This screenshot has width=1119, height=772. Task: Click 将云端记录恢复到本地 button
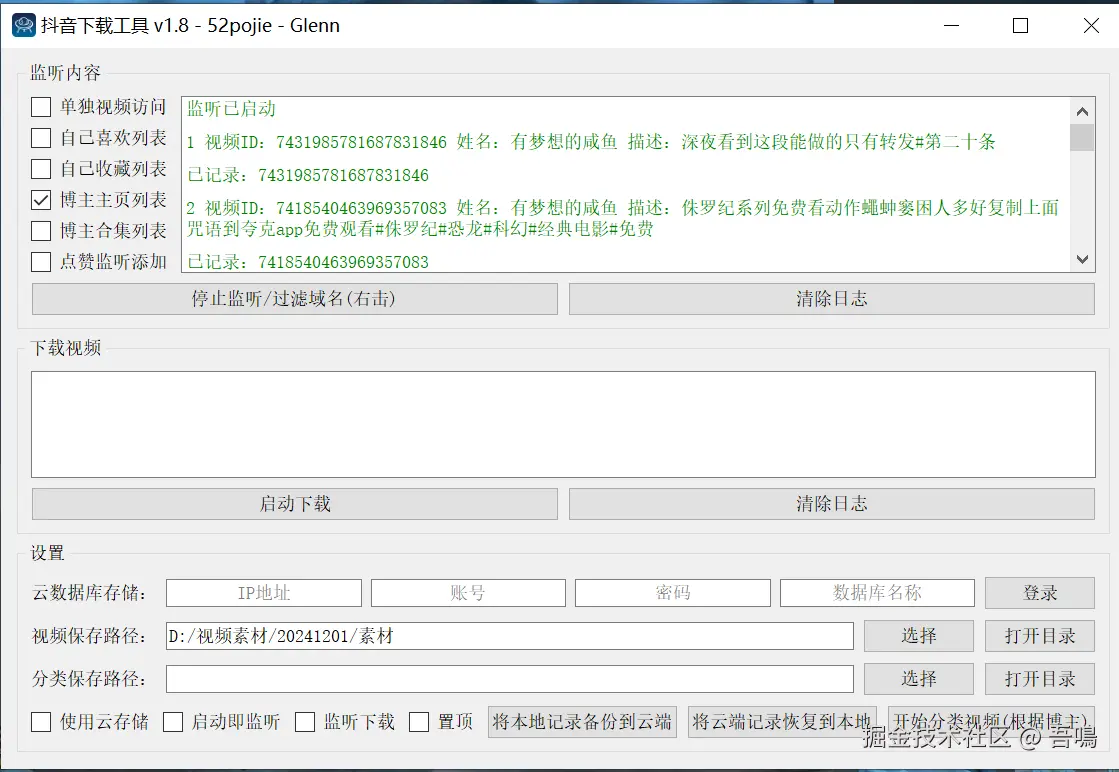click(782, 722)
